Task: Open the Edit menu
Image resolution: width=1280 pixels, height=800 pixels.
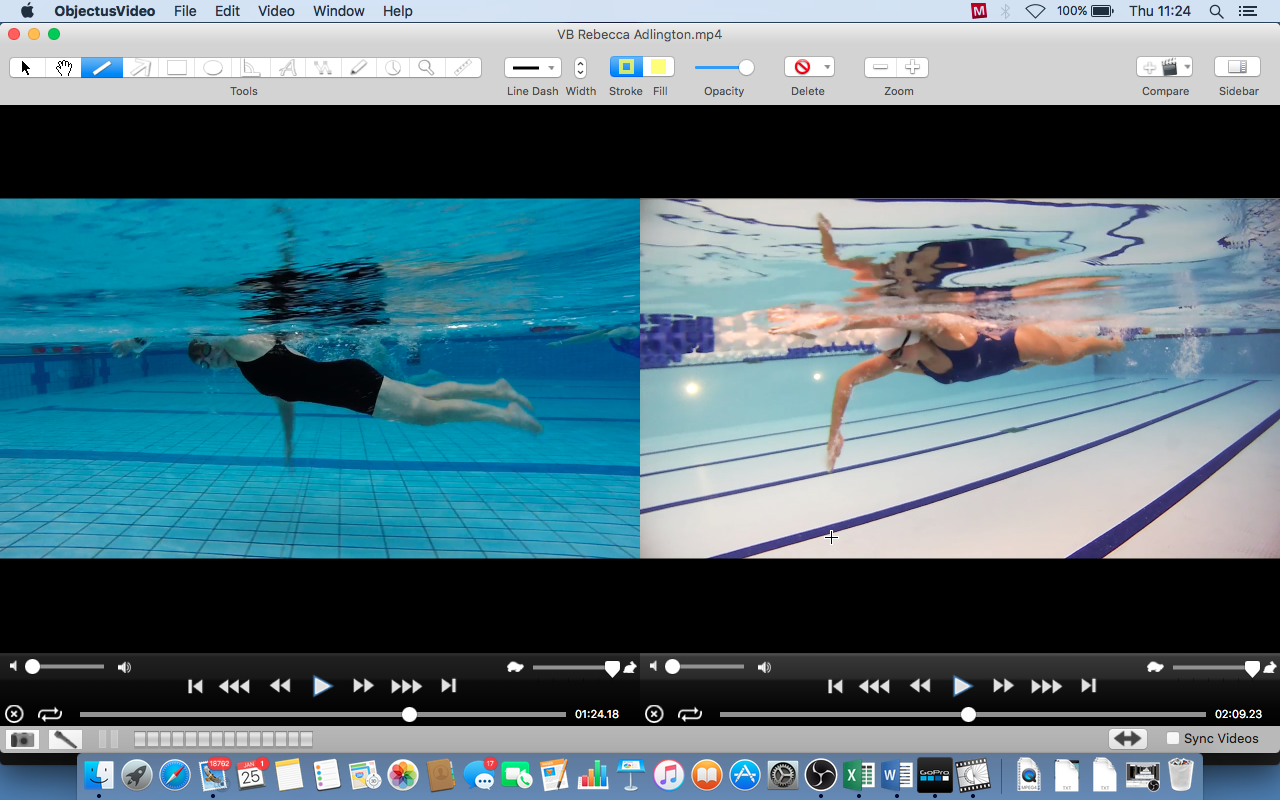Action: click(227, 11)
